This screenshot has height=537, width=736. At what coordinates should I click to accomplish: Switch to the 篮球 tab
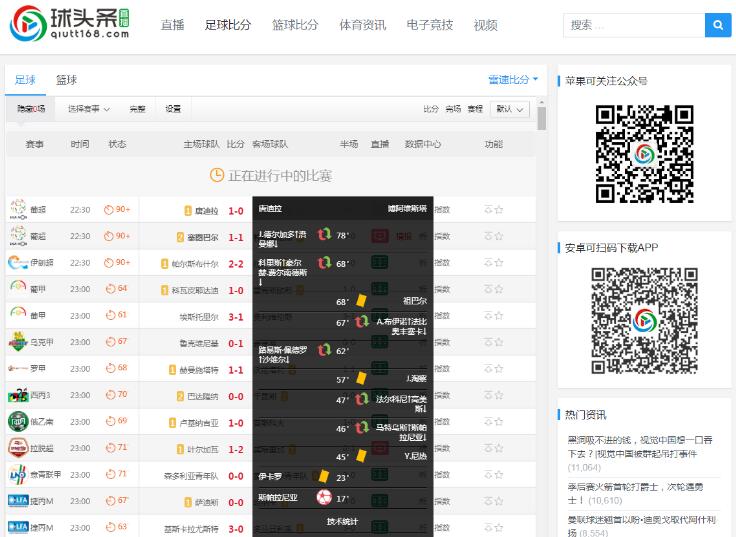66,80
